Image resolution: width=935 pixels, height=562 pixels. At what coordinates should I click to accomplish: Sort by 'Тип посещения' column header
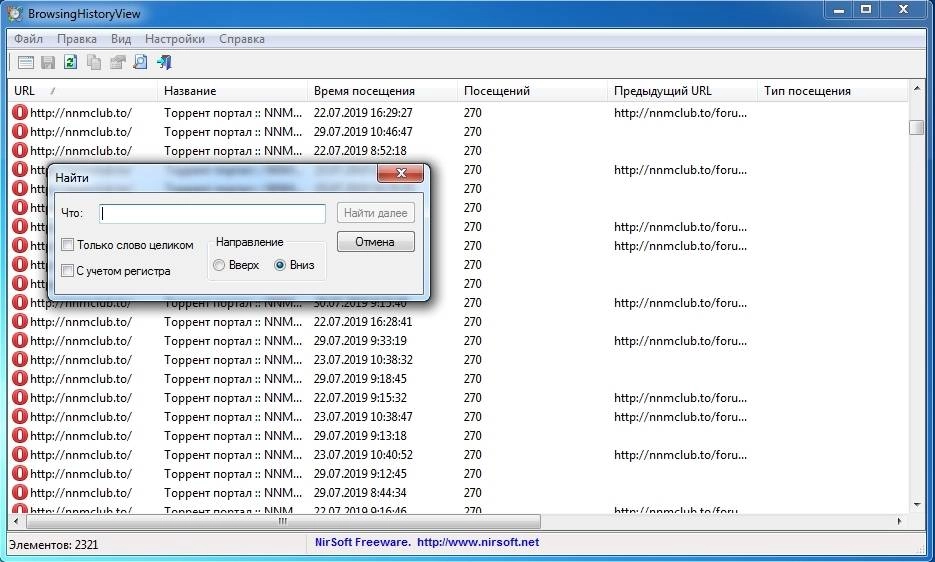(832, 91)
